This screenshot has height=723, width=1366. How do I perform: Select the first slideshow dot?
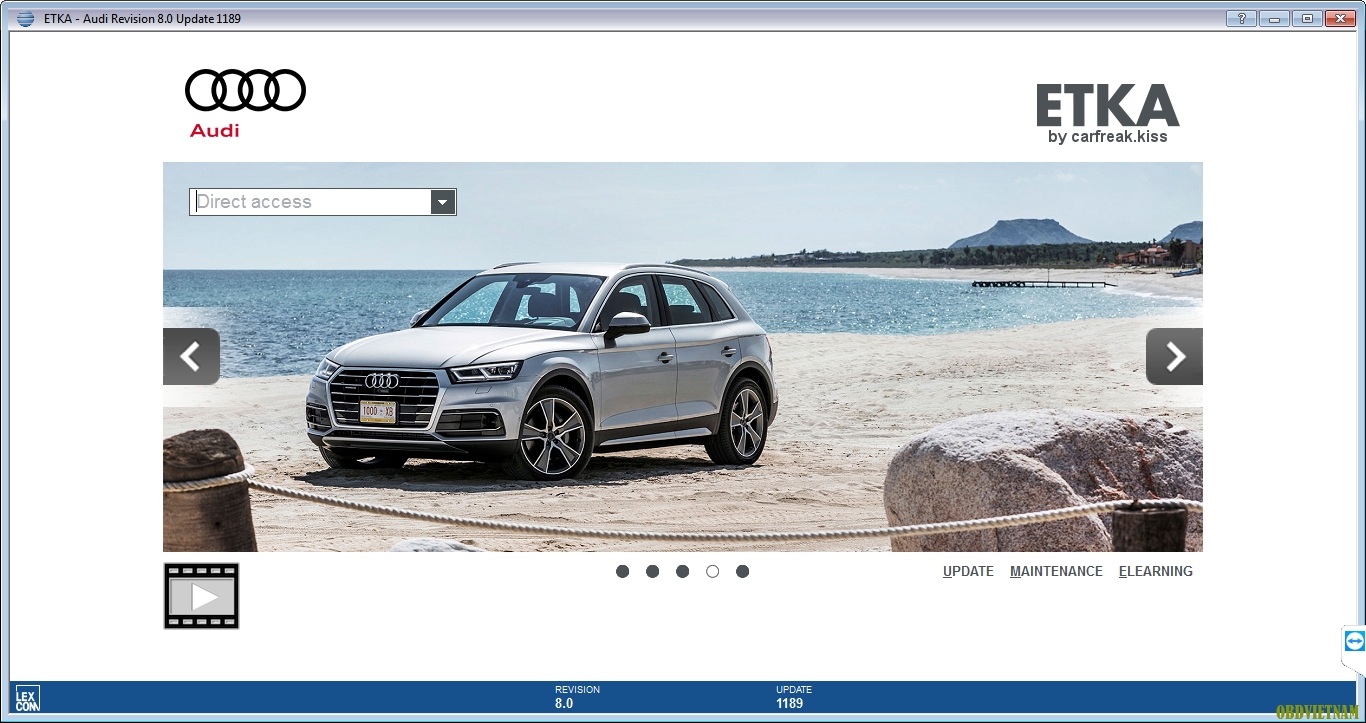622,571
